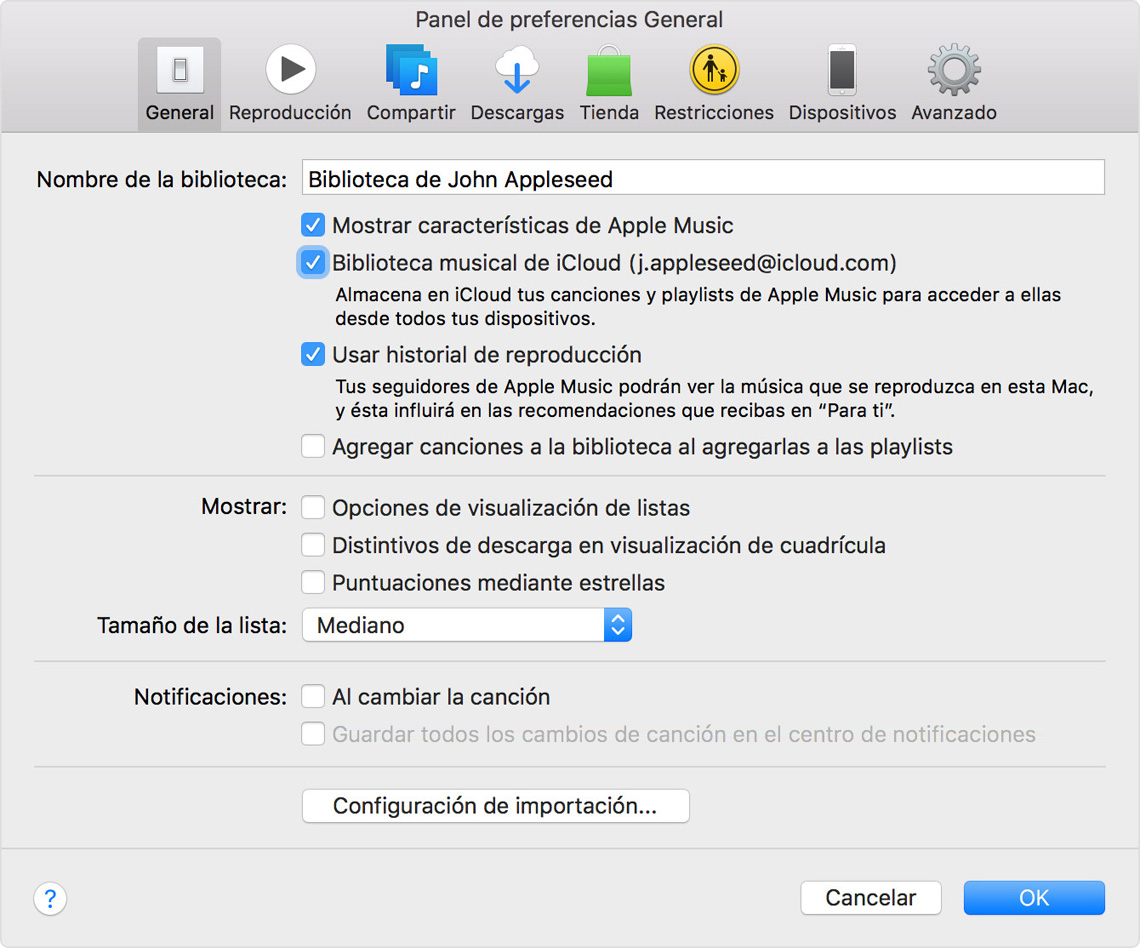Image resolution: width=1140 pixels, height=948 pixels.
Task: Disable Biblioteca musical de iCloud checkbox
Action: (314, 263)
